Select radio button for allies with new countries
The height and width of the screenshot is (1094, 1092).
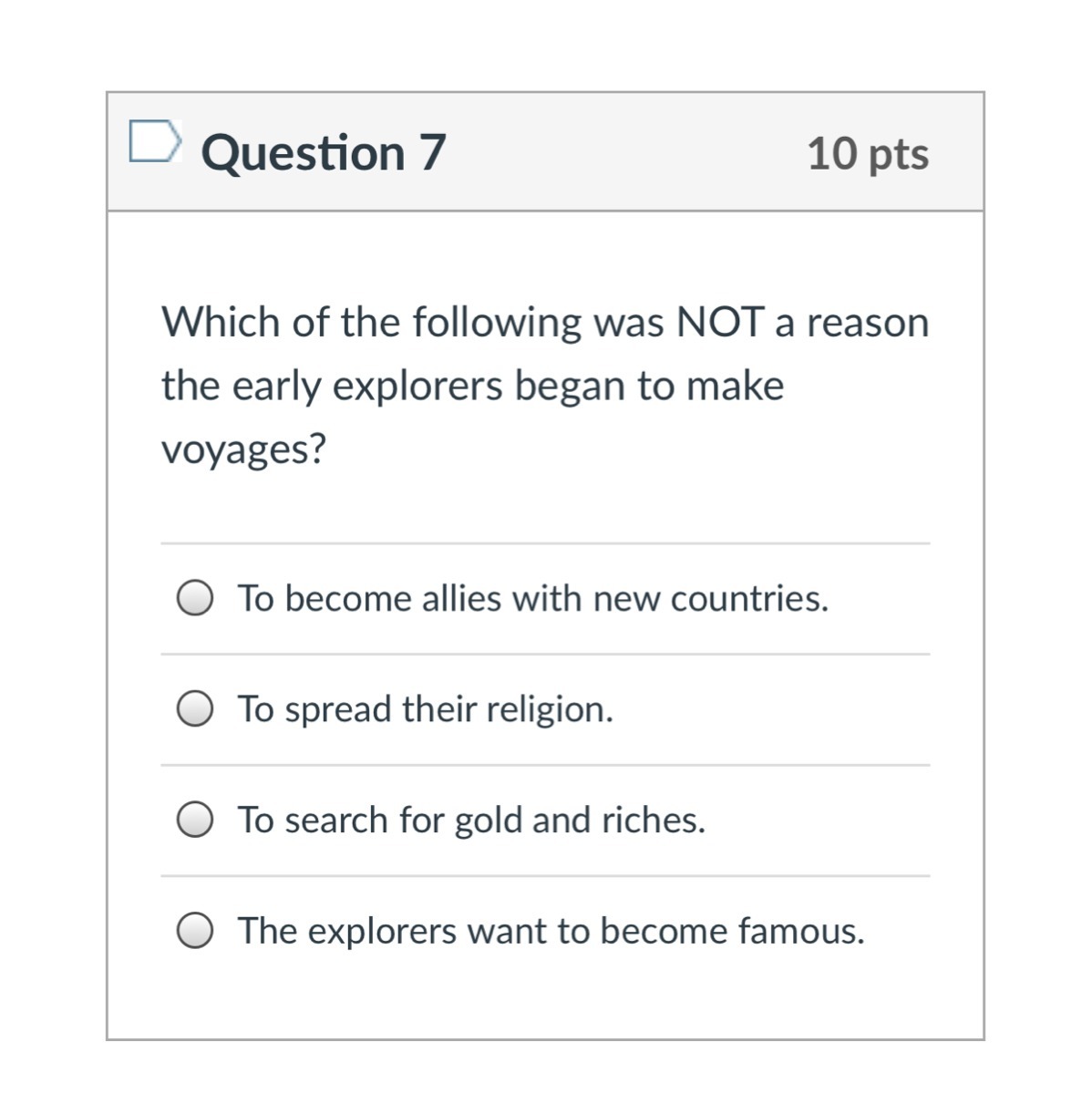(195, 599)
